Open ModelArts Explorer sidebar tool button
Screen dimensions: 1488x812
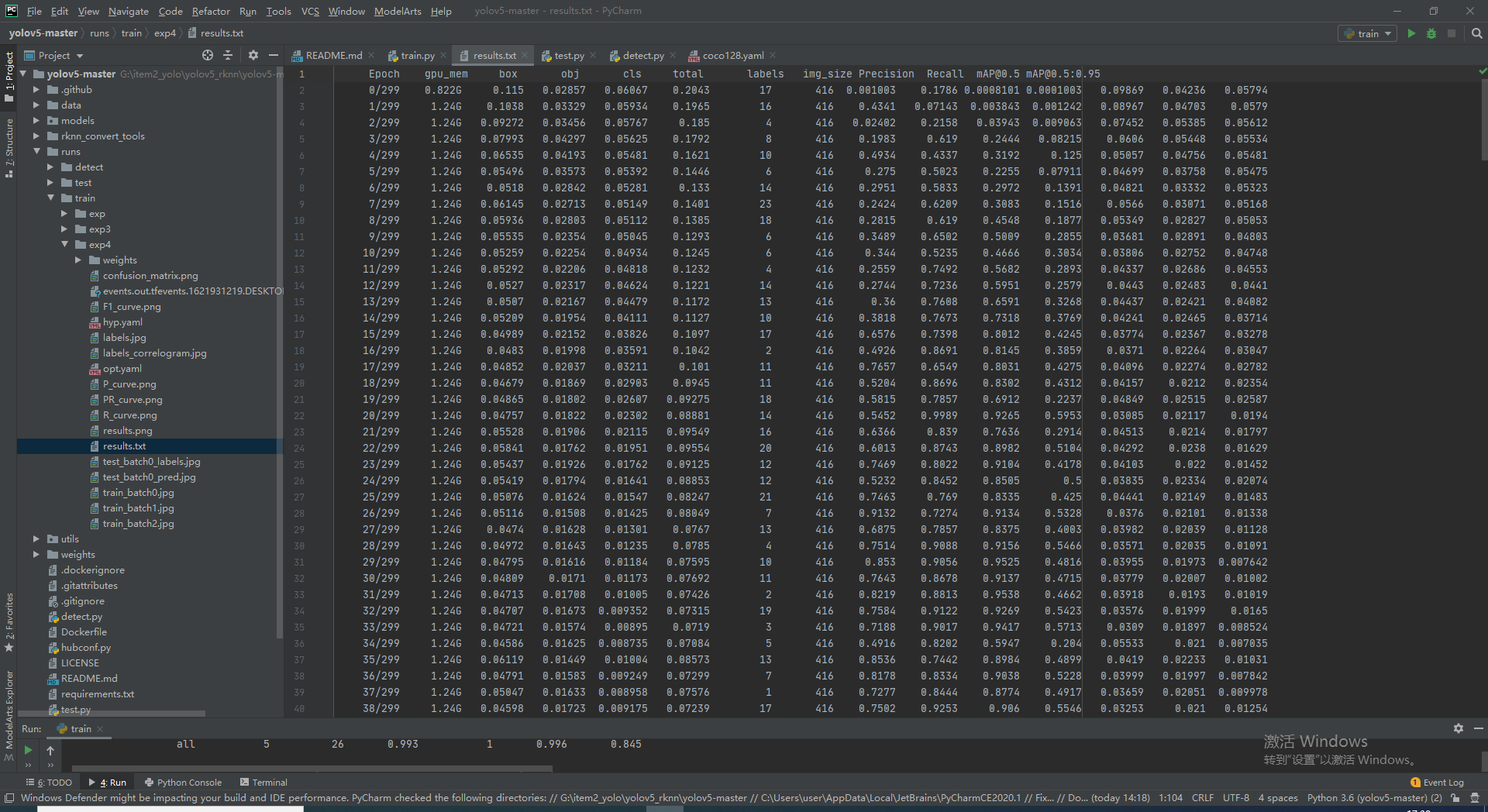point(9,716)
